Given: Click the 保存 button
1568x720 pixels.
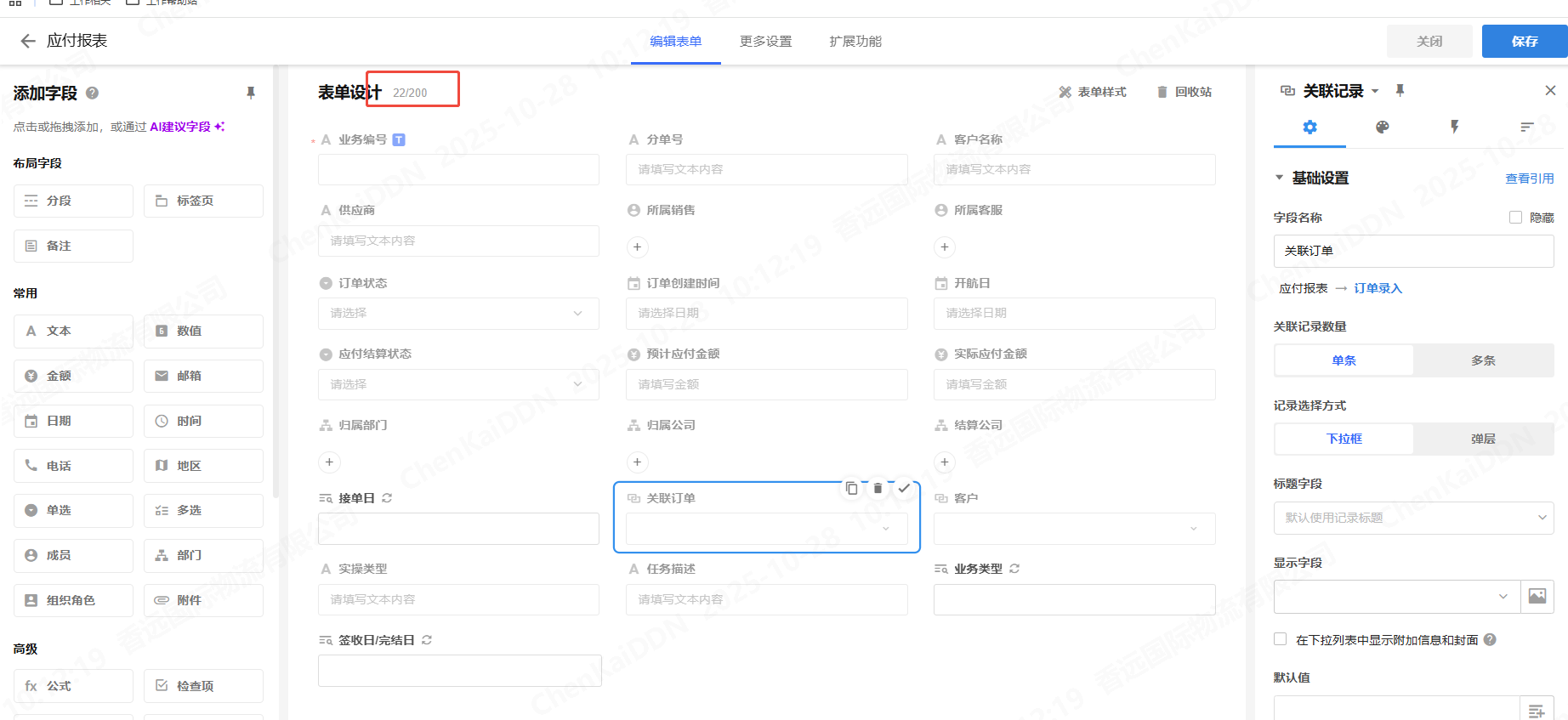Looking at the screenshot, I should coord(1524,41).
